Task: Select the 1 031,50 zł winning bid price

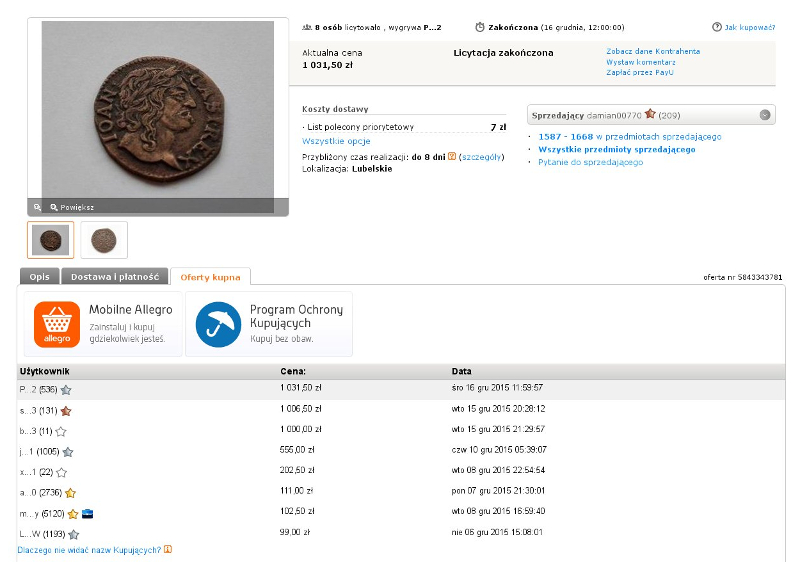Action: click(301, 388)
